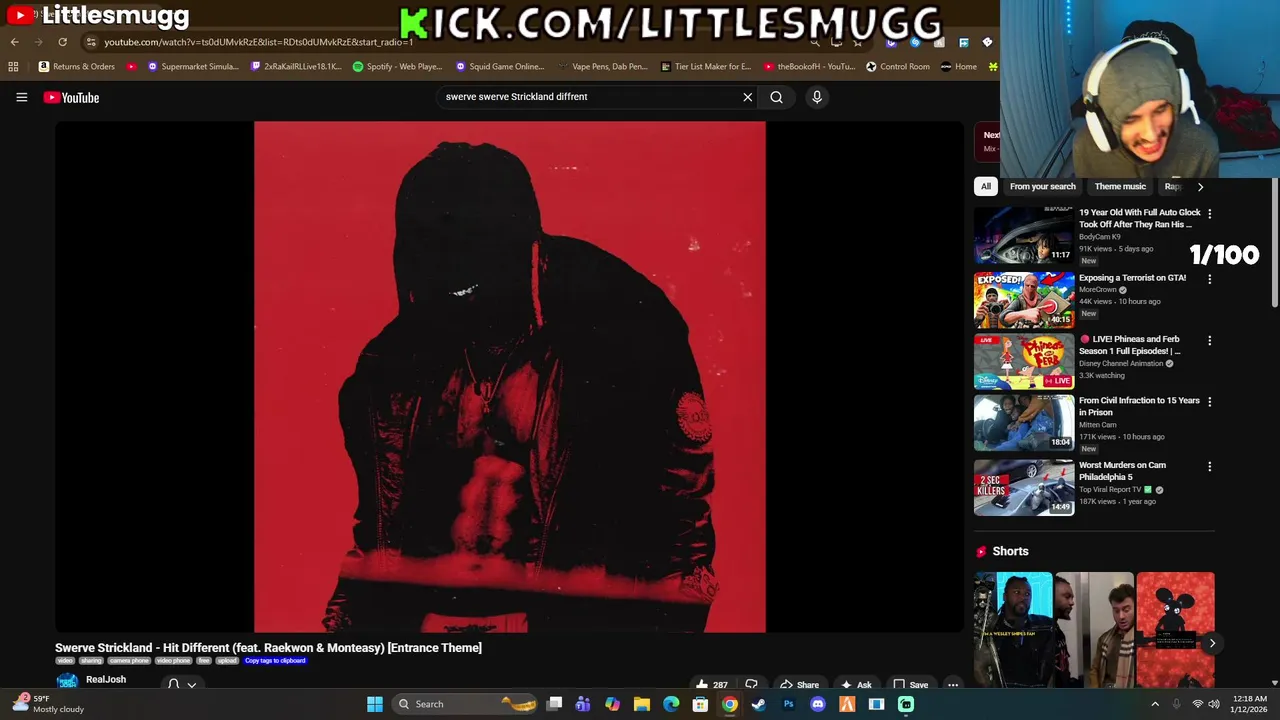
Task: Open the Squid Game Online bookmark
Action: [499, 67]
